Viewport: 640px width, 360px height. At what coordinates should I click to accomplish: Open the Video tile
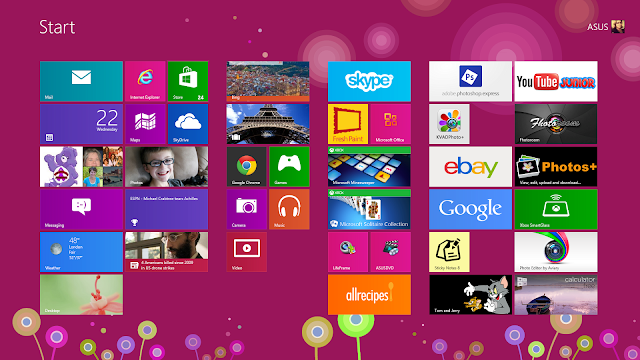point(247,252)
